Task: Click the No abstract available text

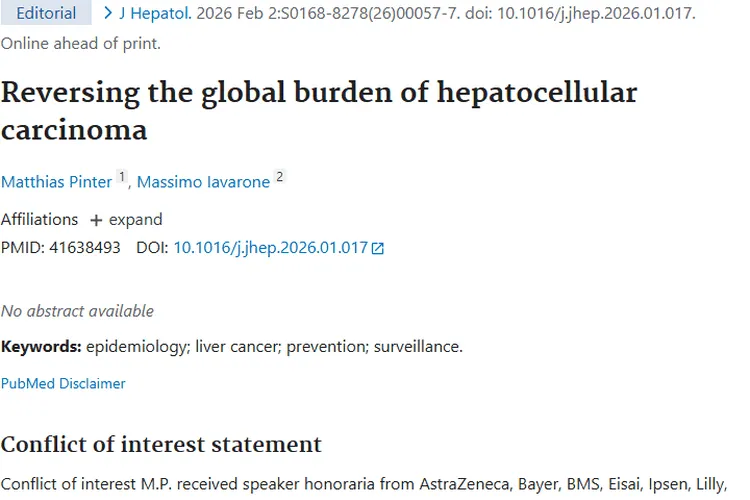Action: pyautogui.click(x=77, y=311)
